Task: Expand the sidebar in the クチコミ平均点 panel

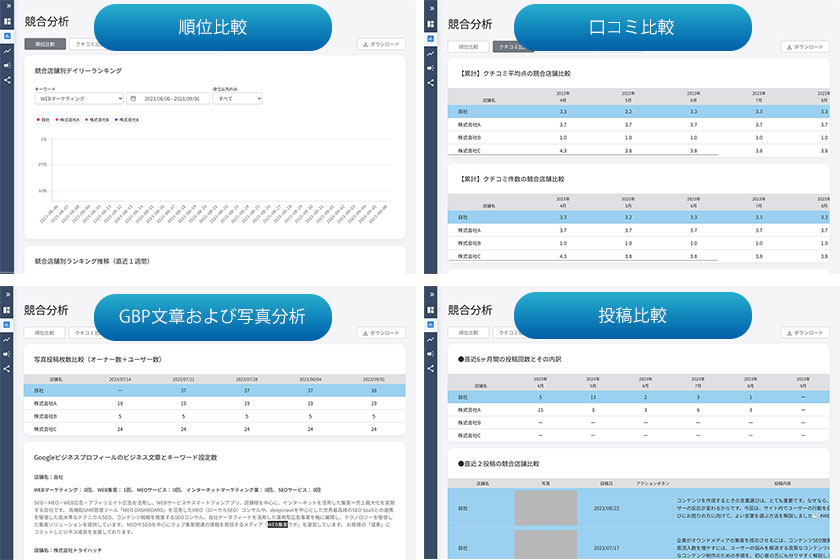Action: pos(431,9)
